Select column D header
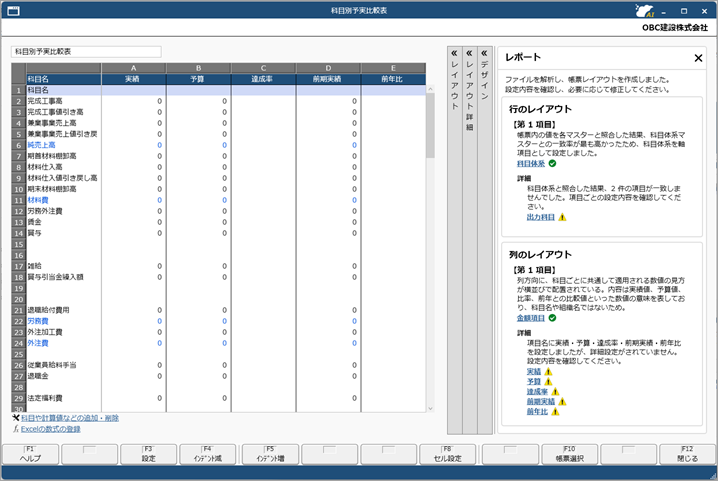718x481 pixels. [x=328, y=68]
